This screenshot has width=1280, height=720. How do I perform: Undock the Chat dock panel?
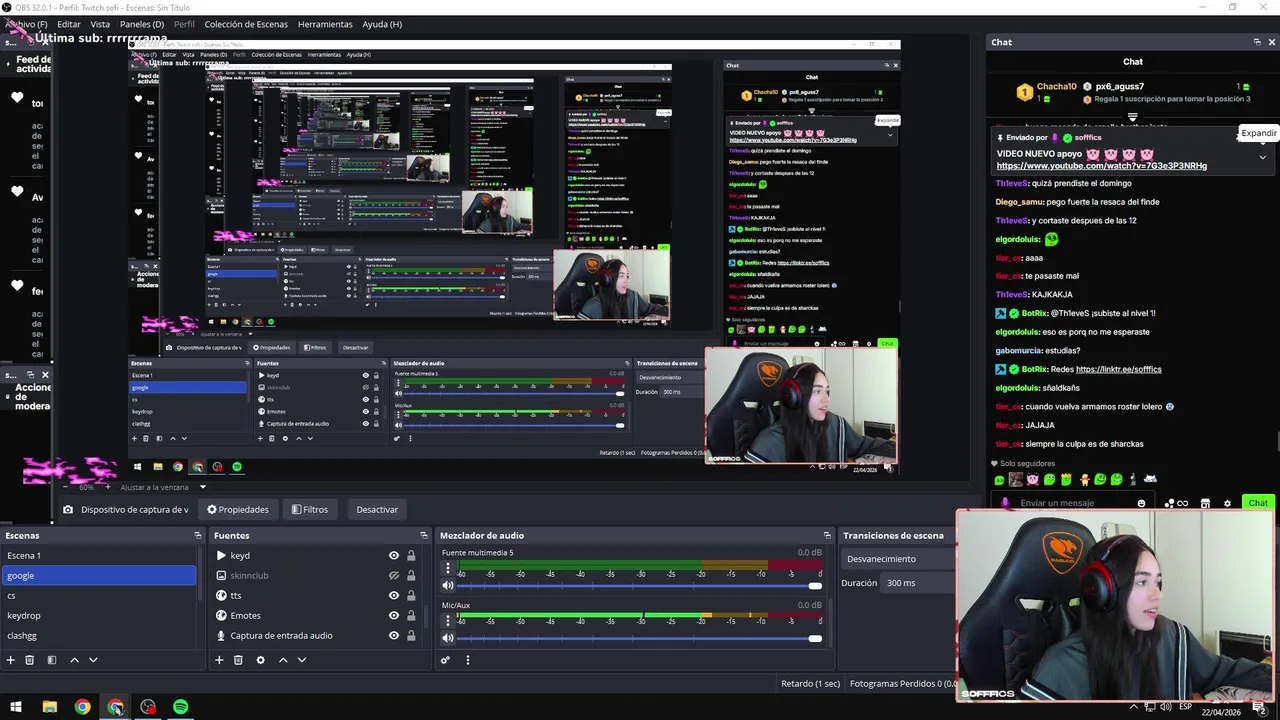[x=1257, y=42]
